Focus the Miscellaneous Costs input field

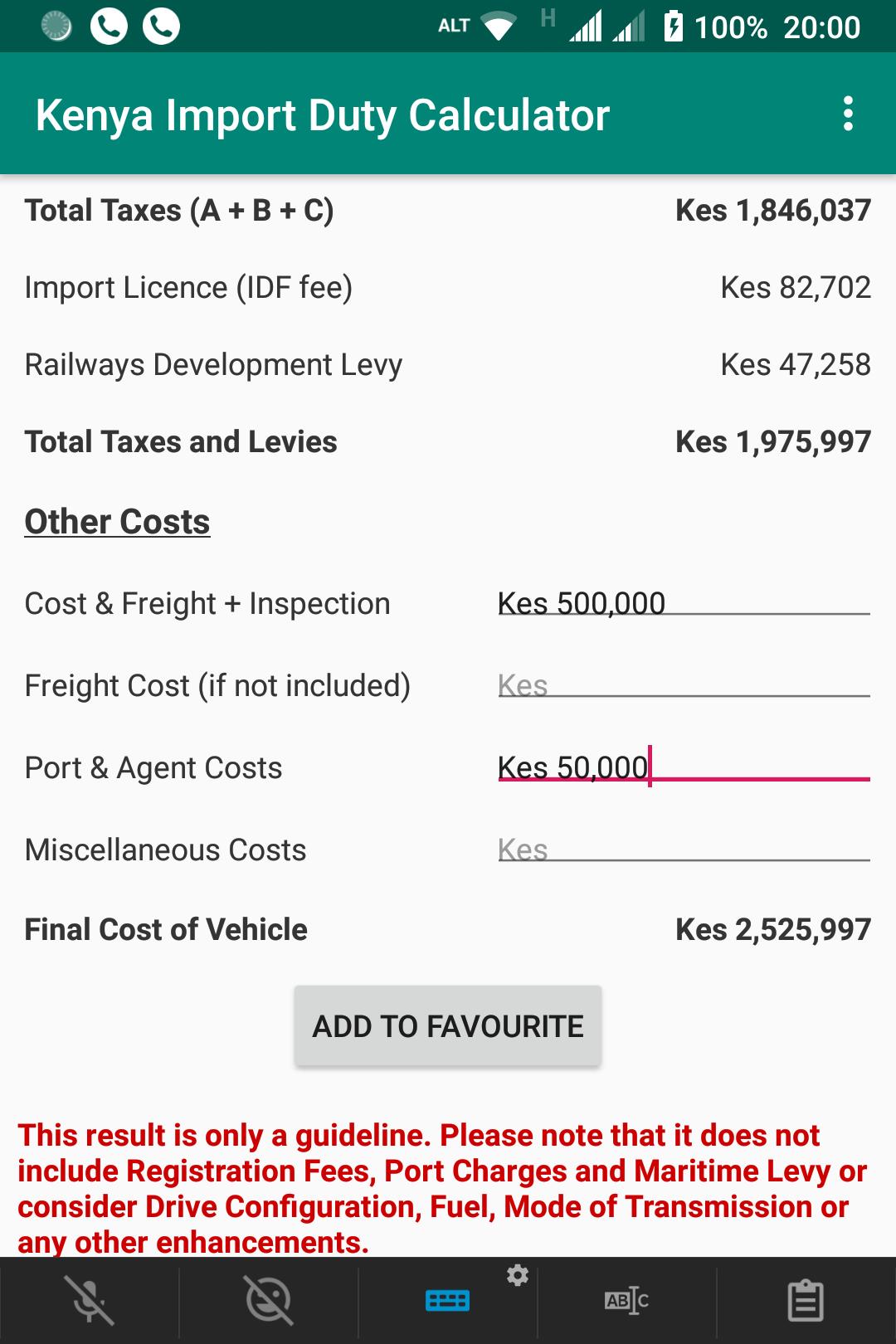tap(684, 850)
